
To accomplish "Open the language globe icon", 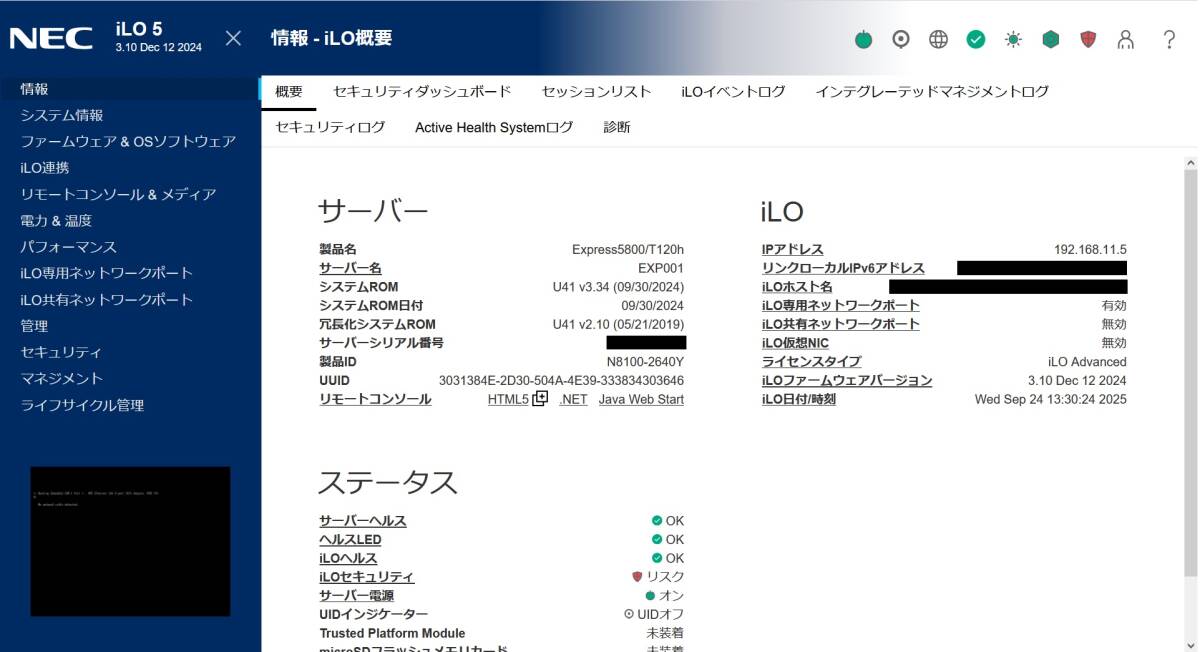I will (x=937, y=39).
